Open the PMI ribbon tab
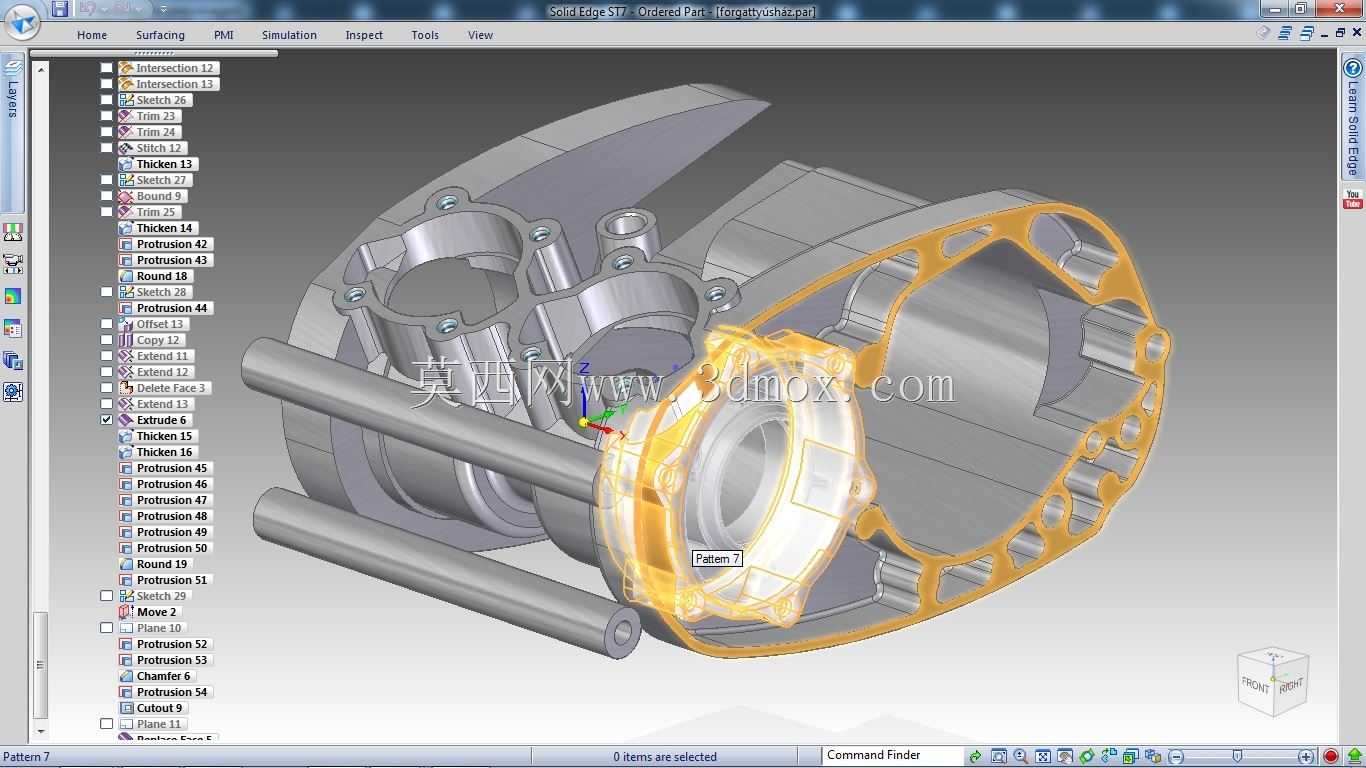Screen dimensions: 1366x768 224,35
